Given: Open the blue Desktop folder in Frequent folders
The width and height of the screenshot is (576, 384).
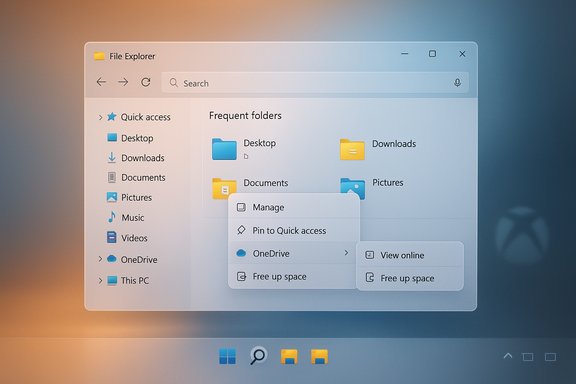Looking at the screenshot, I should tap(224, 149).
